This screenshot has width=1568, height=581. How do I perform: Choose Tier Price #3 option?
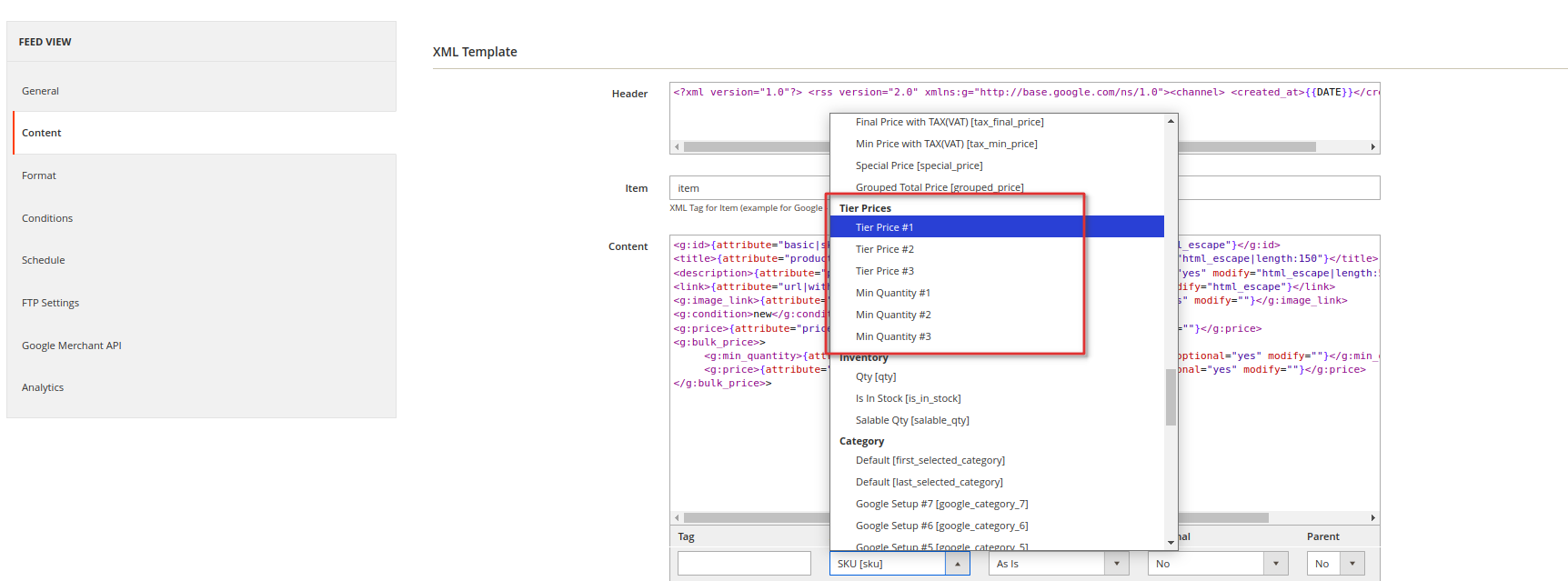[x=997, y=271]
